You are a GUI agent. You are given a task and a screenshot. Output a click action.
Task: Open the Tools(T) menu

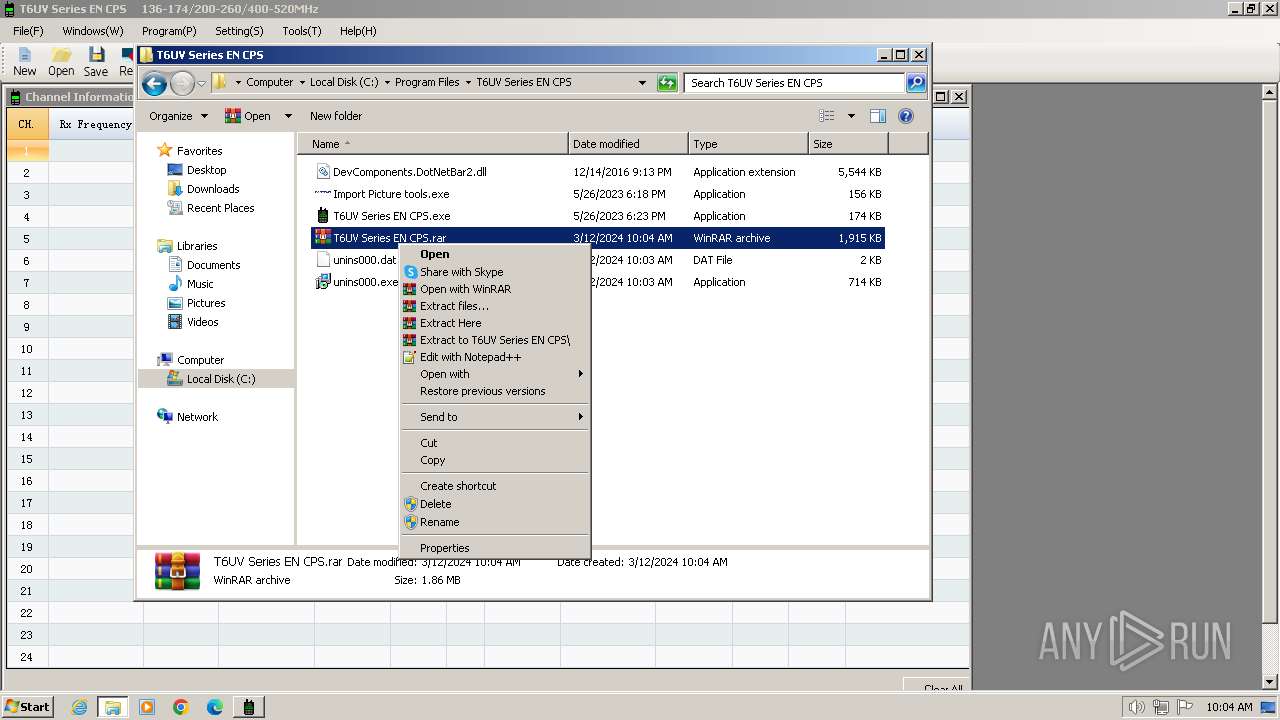point(302,31)
